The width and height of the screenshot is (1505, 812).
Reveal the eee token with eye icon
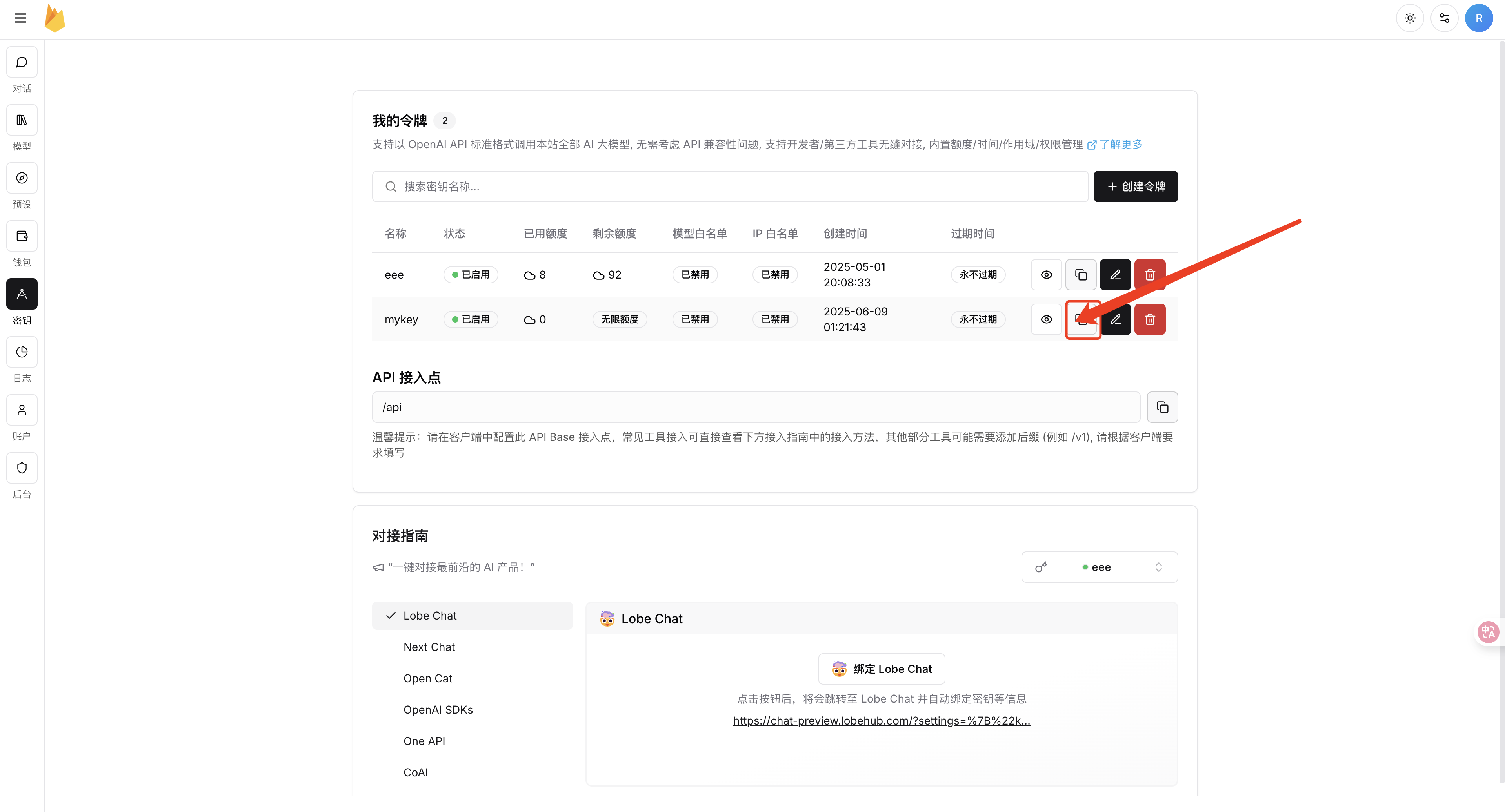tap(1046, 275)
